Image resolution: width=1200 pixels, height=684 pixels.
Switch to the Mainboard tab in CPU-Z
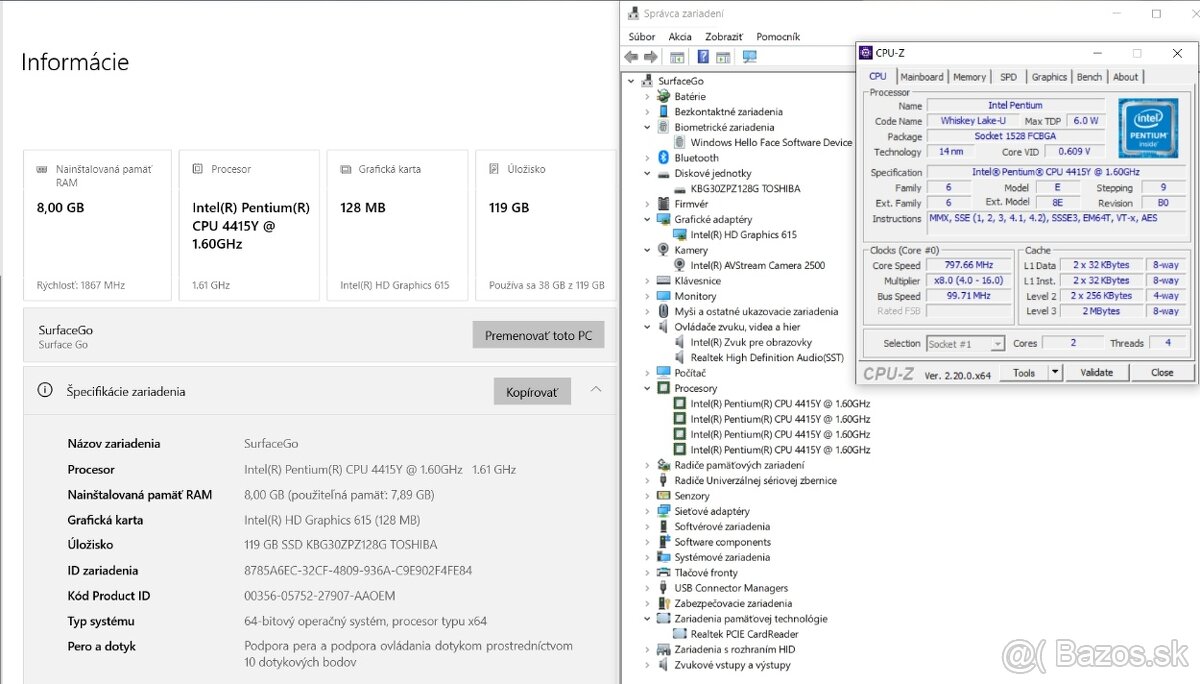click(921, 77)
